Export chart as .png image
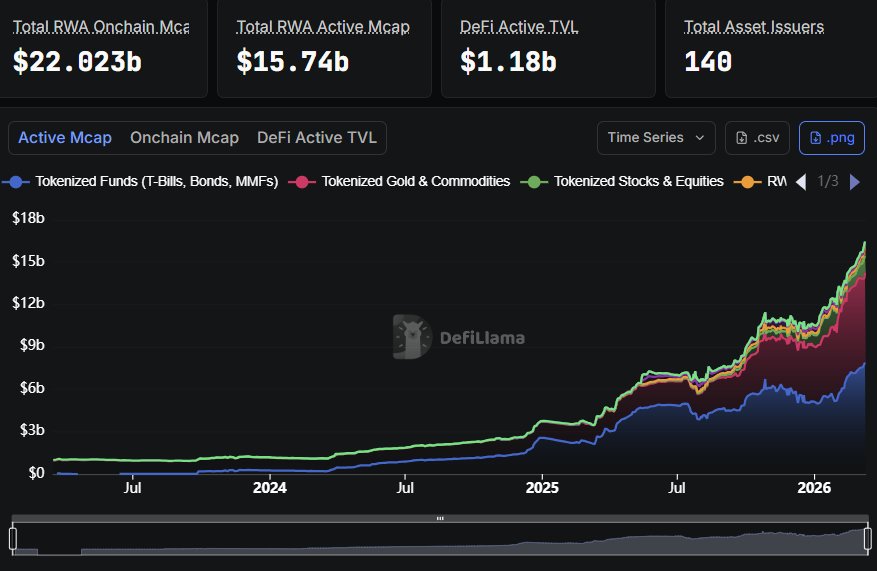This screenshot has width=877, height=571. coord(832,138)
